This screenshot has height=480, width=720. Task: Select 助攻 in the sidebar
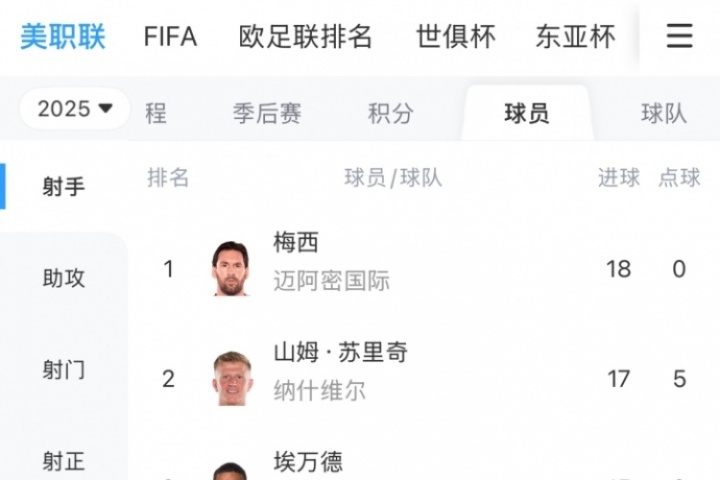click(x=64, y=278)
